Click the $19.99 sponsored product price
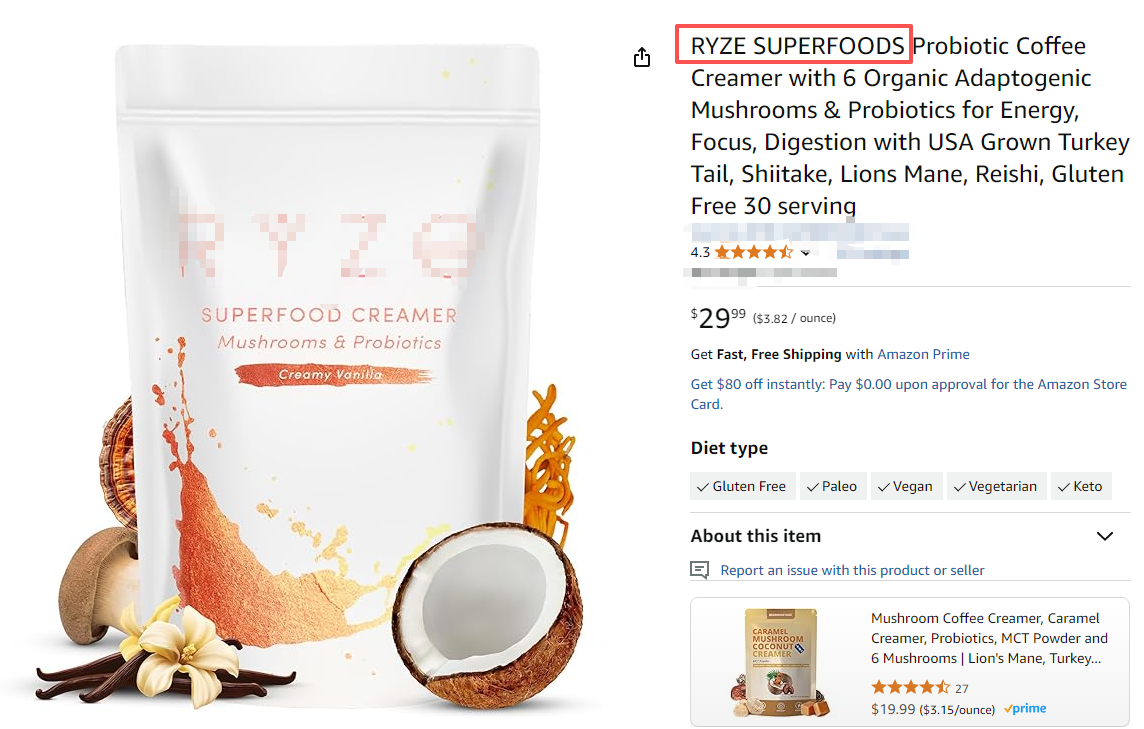 point(893,709)
